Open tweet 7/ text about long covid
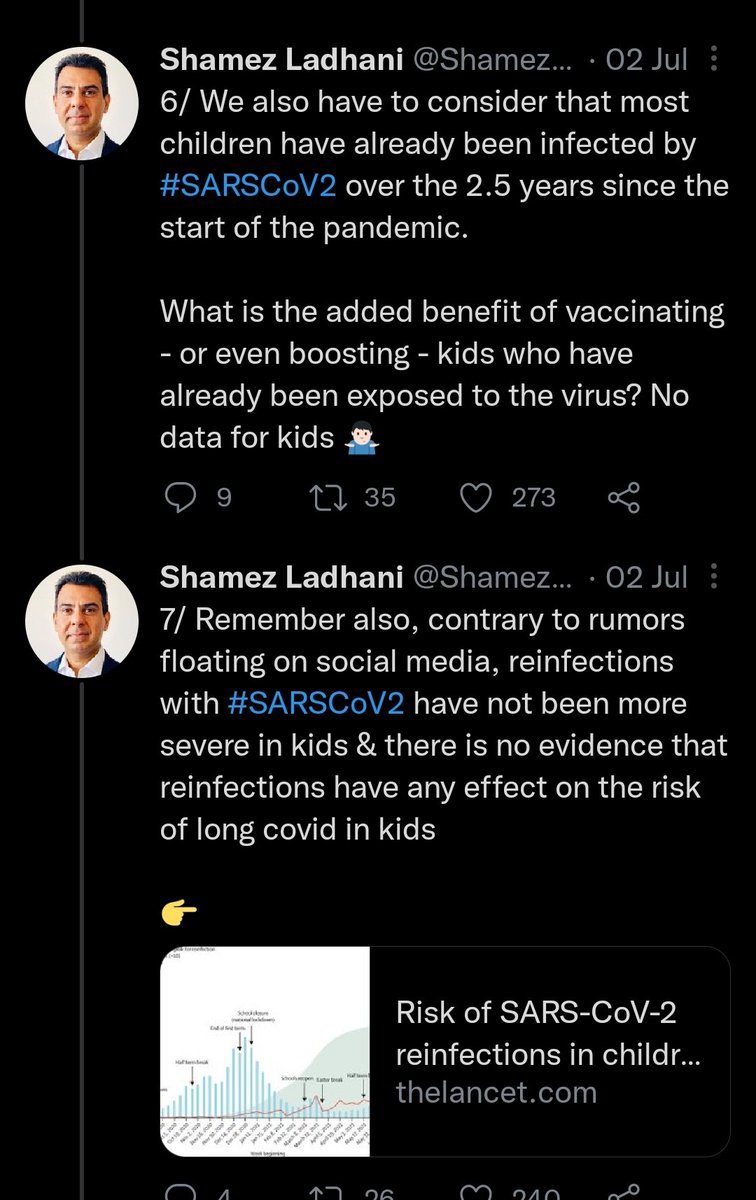756x1200 pixels. (431, 724)
